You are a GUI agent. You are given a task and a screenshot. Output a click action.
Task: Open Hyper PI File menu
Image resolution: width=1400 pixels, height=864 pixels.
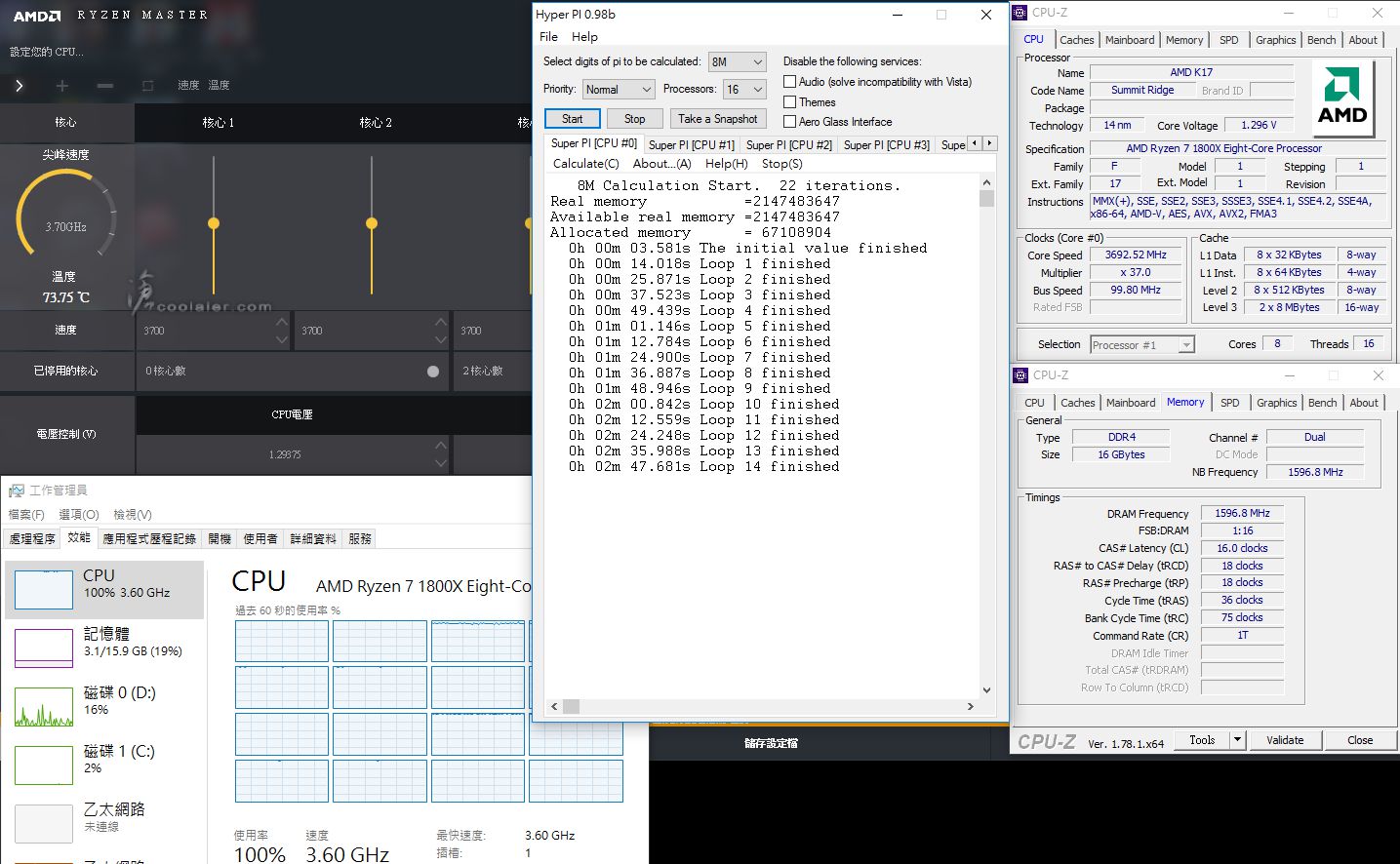click(x=548, y=37)
